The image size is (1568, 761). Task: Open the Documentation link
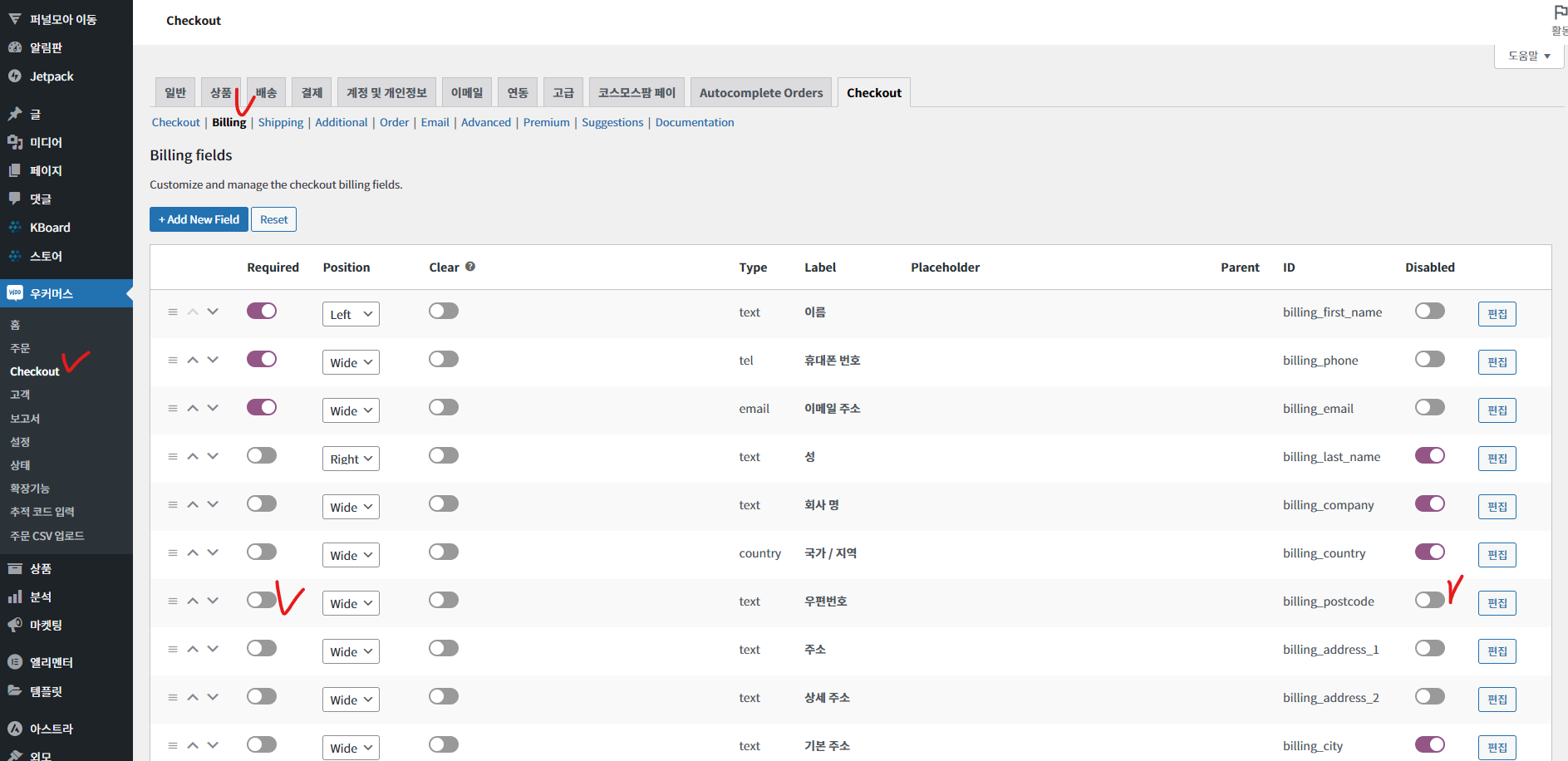point(695,122)
